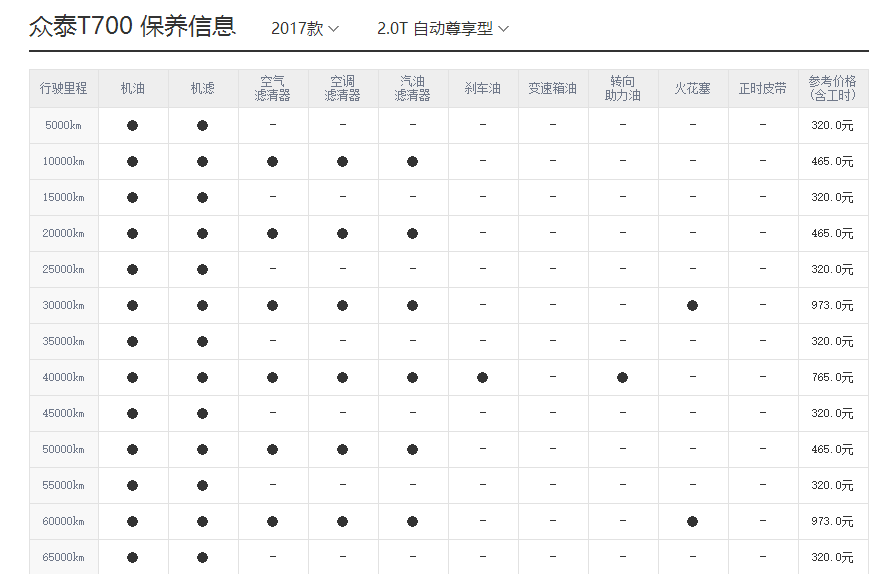Click the 空调滤清器 column header
887x574 pixels.
click(342, 88)
